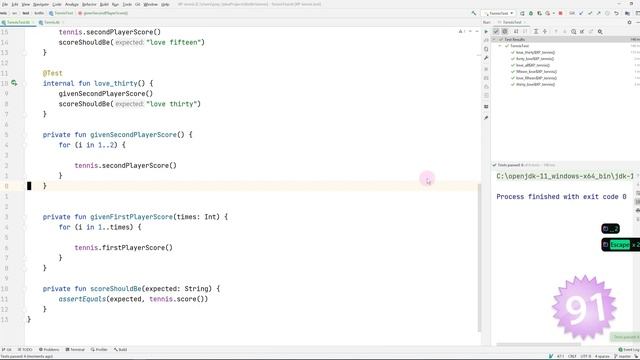Click the magnifier icon in test toolbar
The height and width of the screenshot is (360, 640).
600,31
